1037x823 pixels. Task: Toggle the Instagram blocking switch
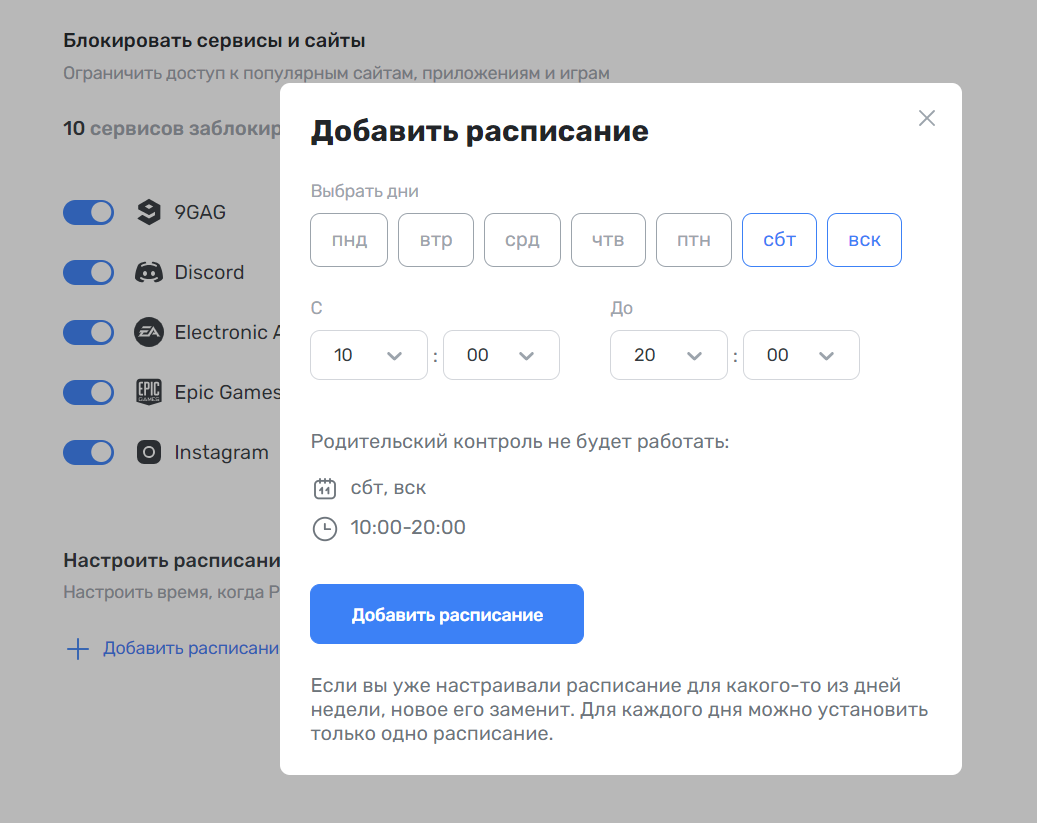pos(89,452)
